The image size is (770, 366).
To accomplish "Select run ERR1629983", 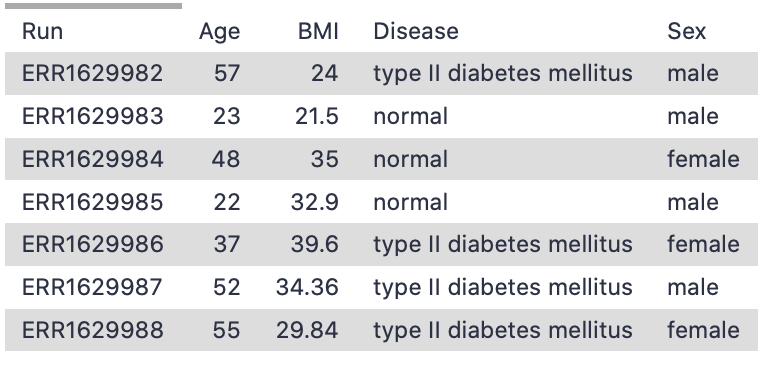I will 92,116.
